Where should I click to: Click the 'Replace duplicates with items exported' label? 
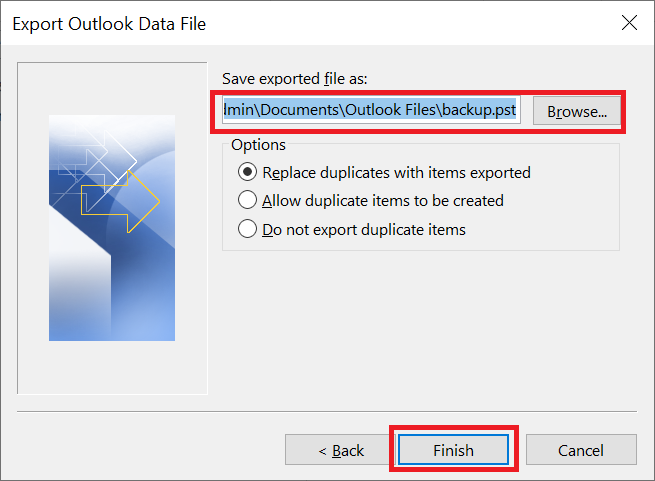[x=396, y=173]
